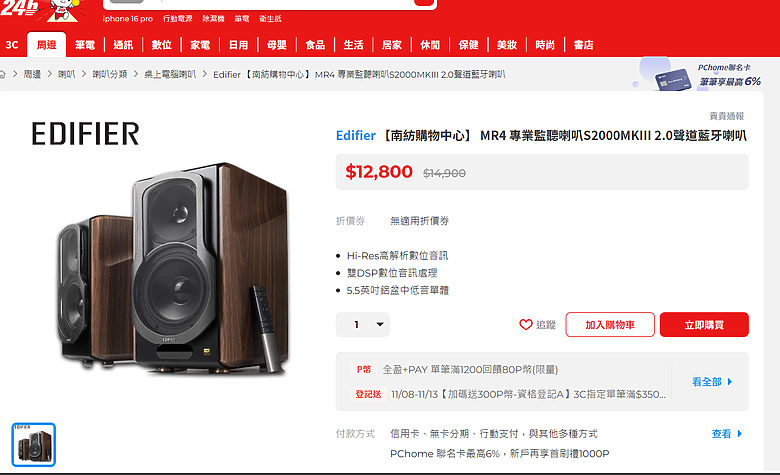780x475 pixels.
Task: Click the home icon in the breadcrumb
Action: [2, 74]
